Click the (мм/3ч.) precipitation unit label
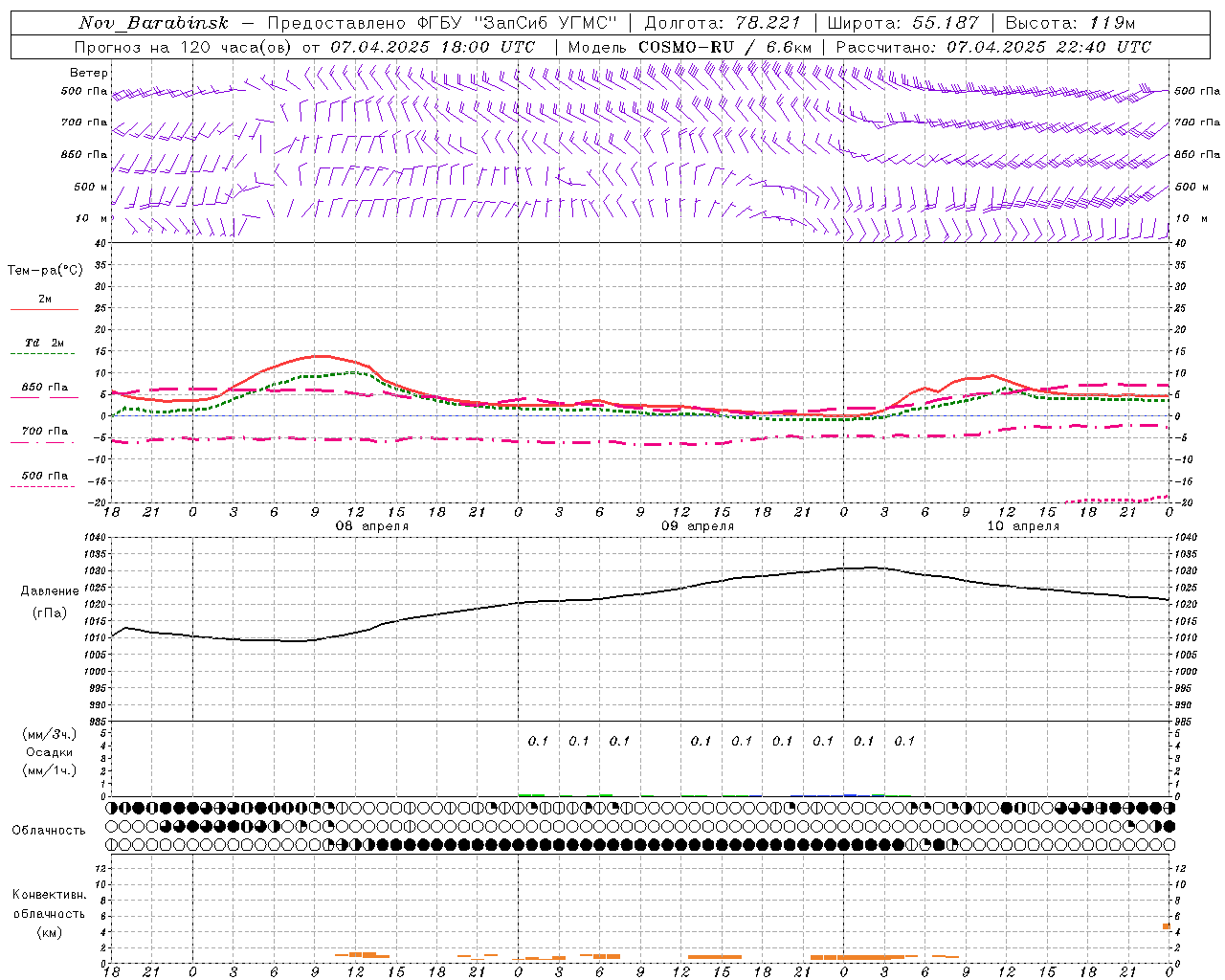This screenshot has height=980, width=1225. click(x=49, y=734)
